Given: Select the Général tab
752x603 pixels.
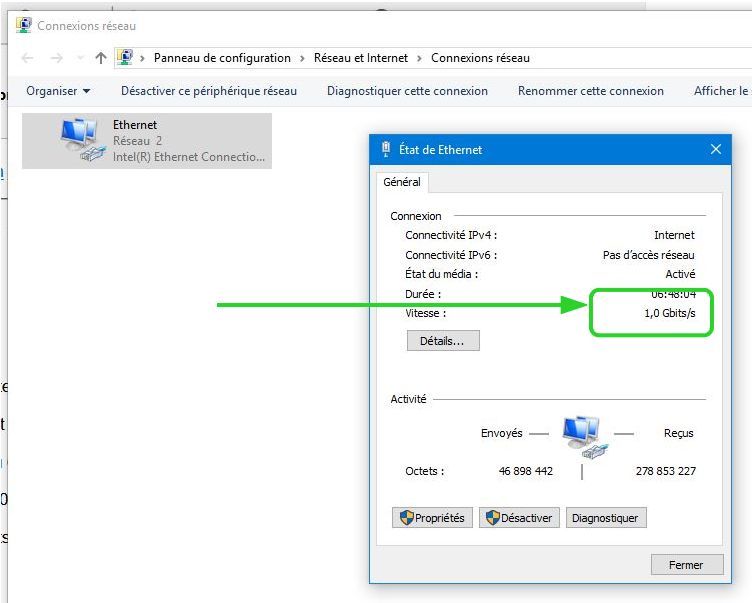Looking at the screenshot, I should [x=402, y=182].
